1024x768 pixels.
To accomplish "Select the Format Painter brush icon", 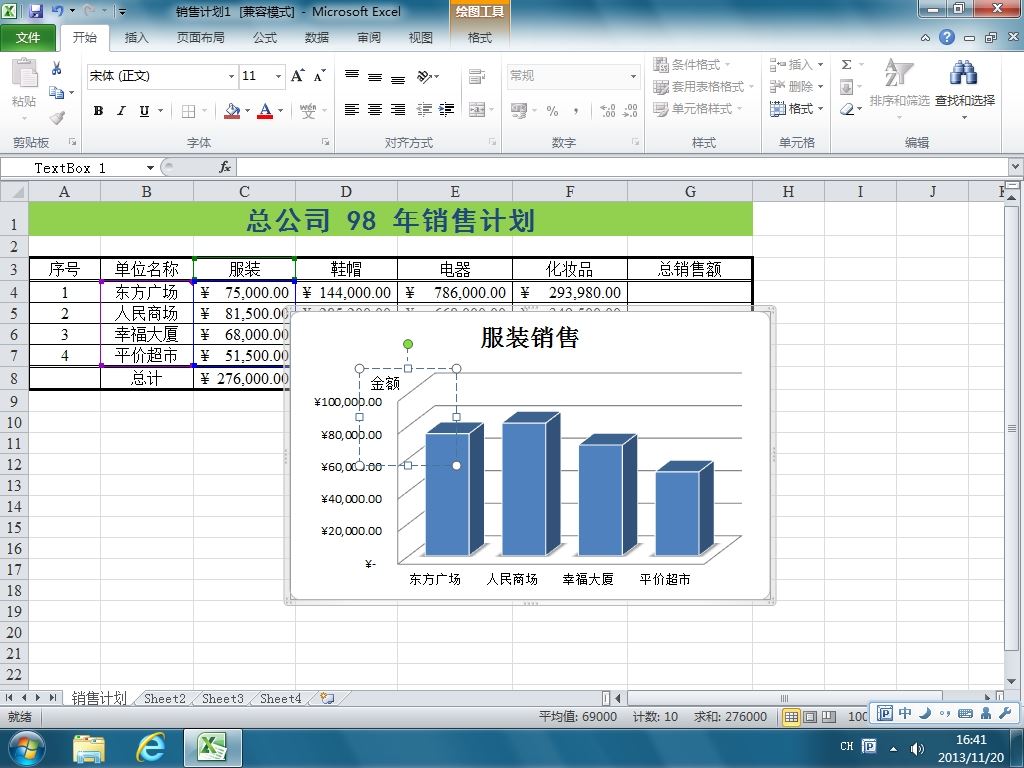I will click(x=57, y=118).
